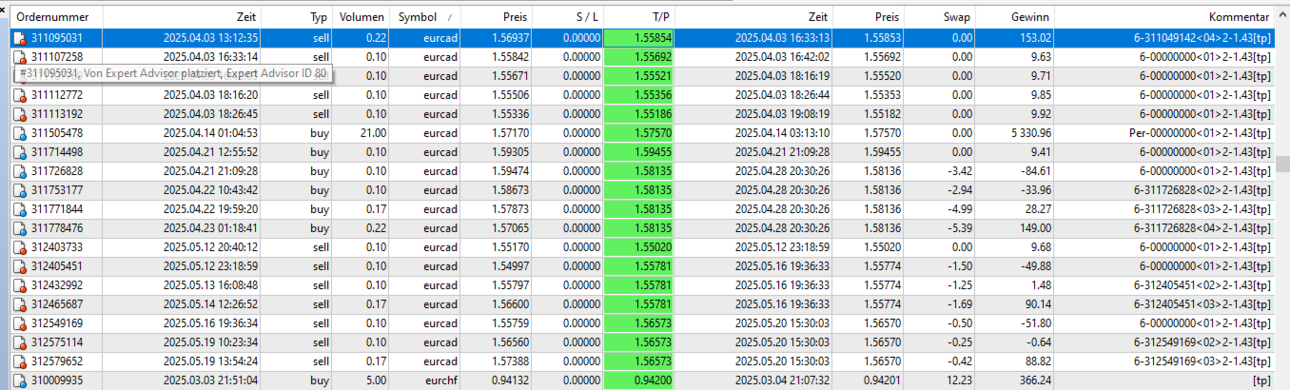The width and height of the screenshot is (1290, 390).
Task: Select the profit cell 149.00
Action: click(1034, 228)
